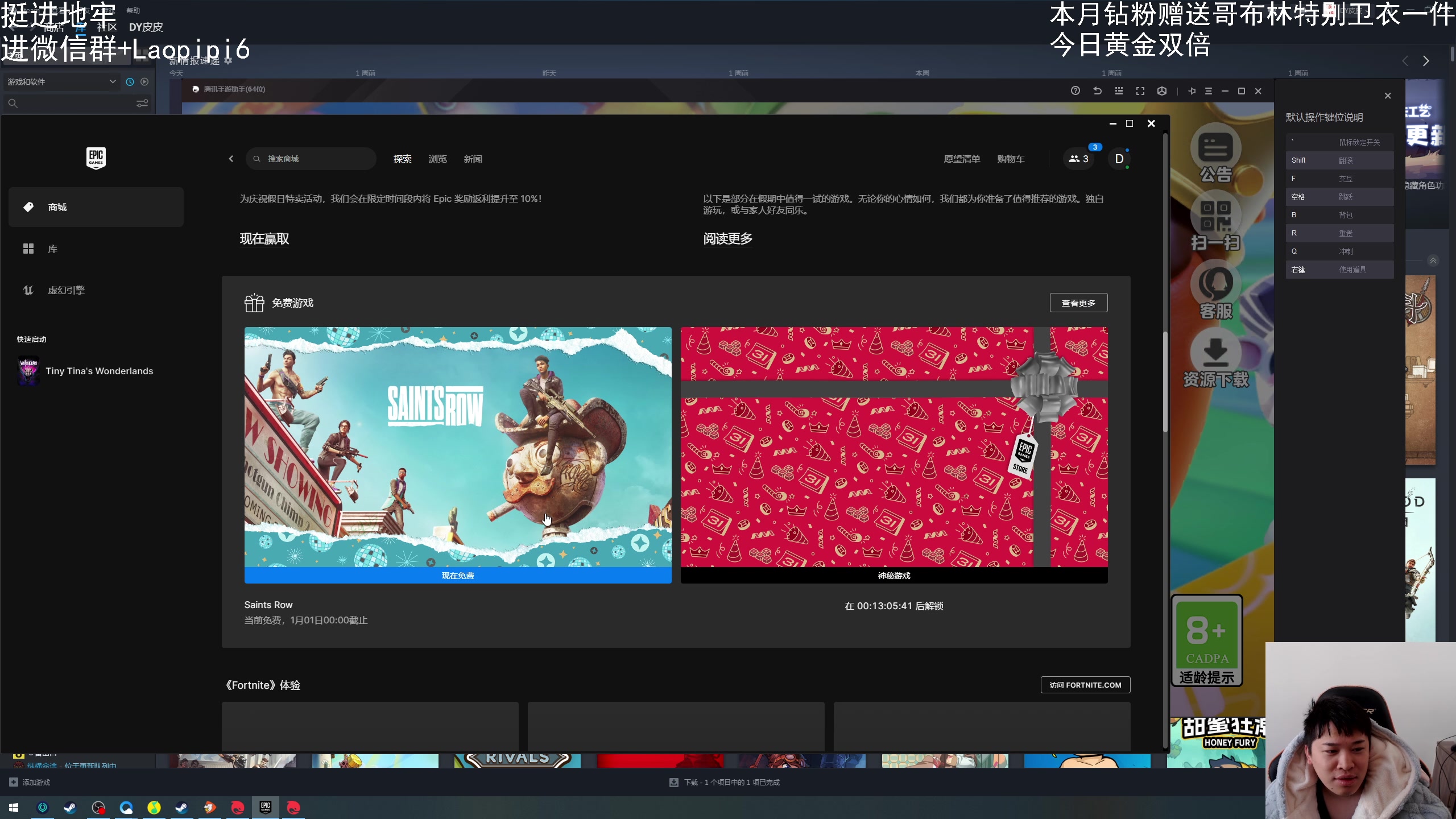The width and height of the screenshot is (1456, 819).
Task: Open the 库 library in Epic sidebar
Action: [x=96, y=249]
